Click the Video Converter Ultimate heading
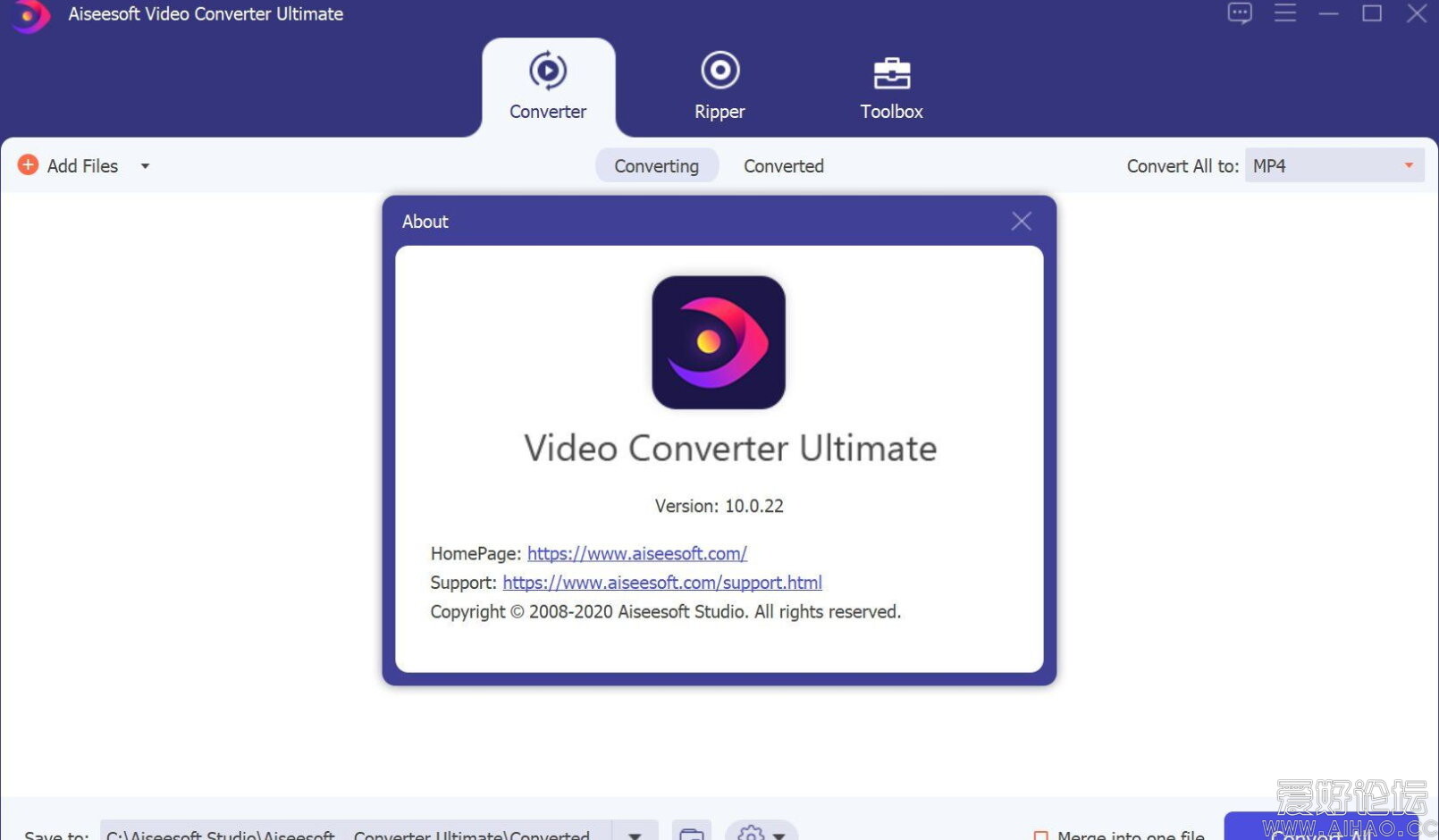This screenshot has height=840, width=1439. click(x=730, y=449)
